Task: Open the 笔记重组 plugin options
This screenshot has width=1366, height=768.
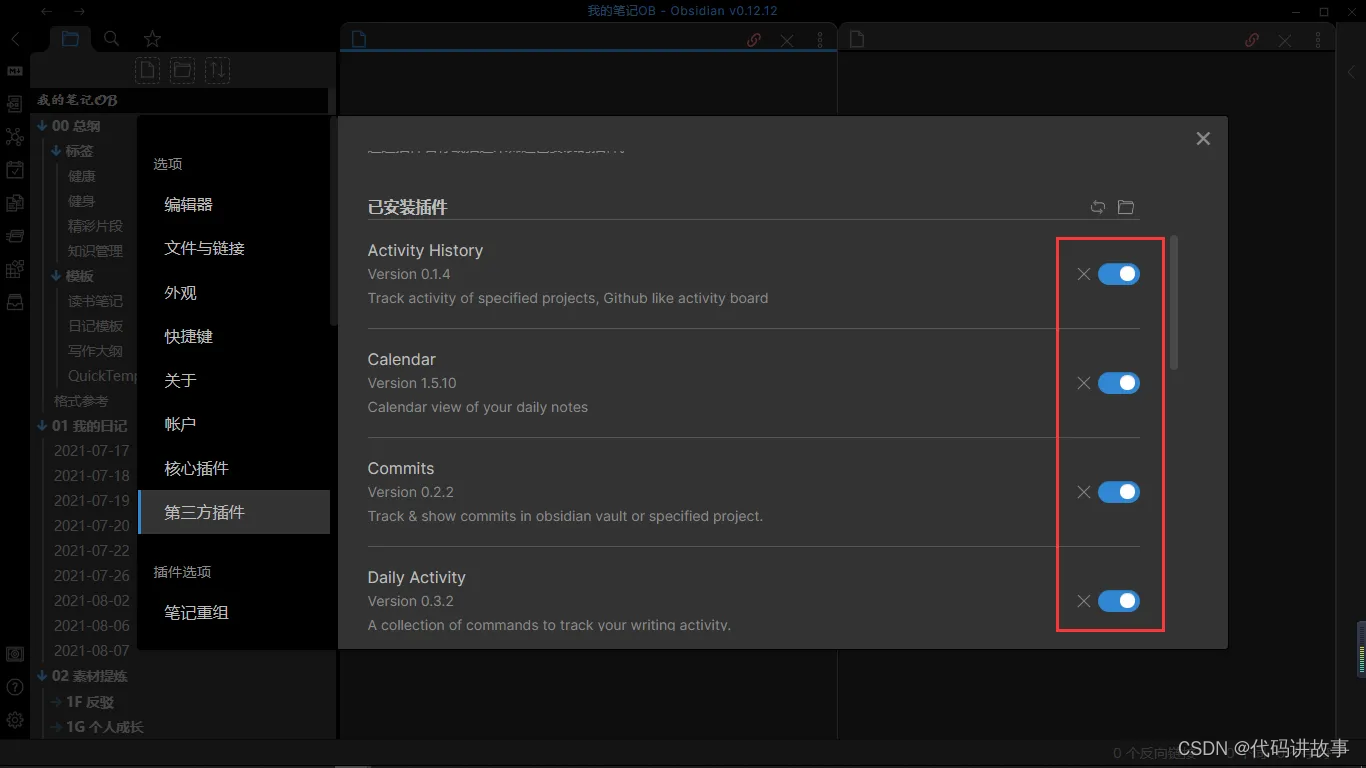Action: pos(234,612)
